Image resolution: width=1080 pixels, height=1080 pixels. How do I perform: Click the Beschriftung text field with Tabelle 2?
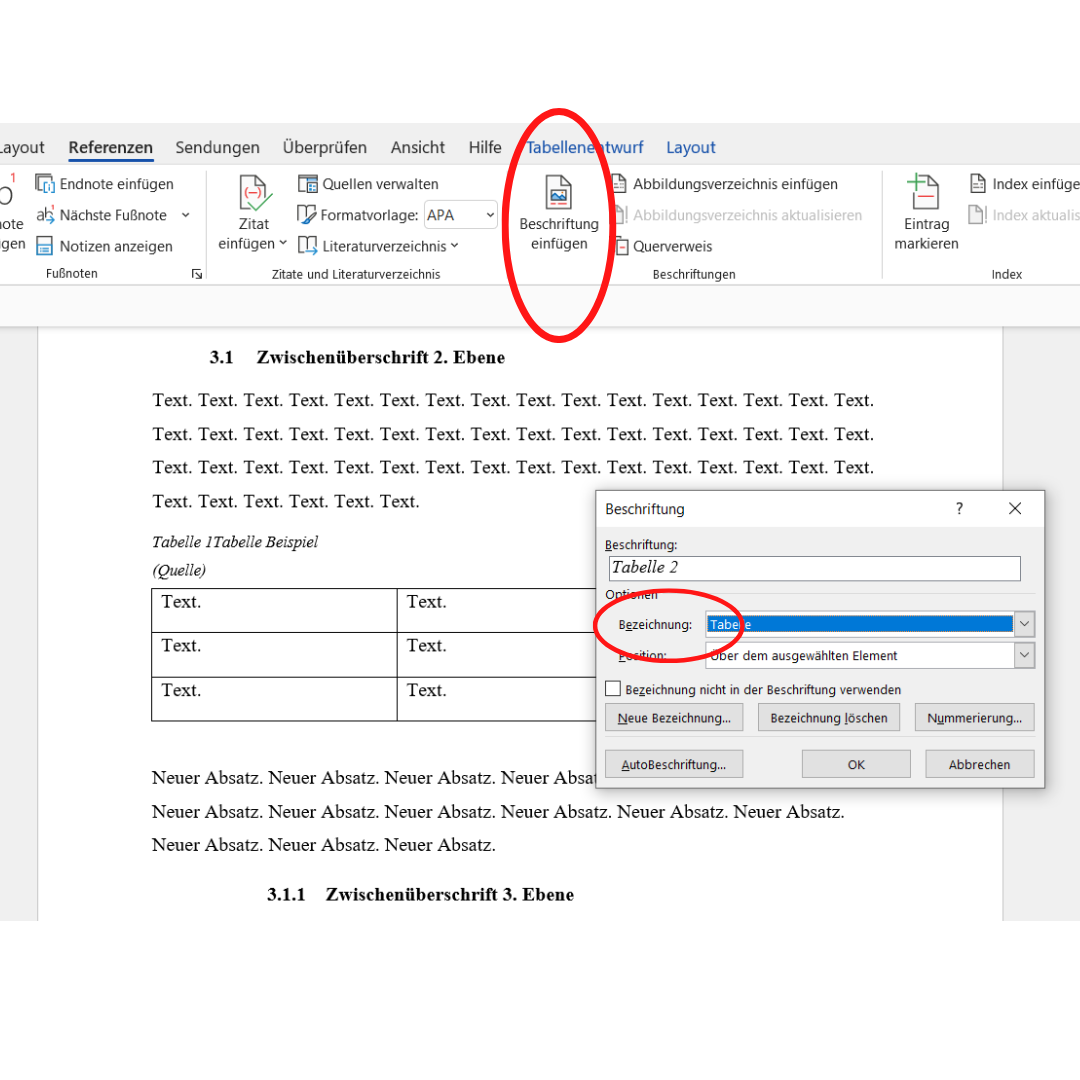point(814,568)
